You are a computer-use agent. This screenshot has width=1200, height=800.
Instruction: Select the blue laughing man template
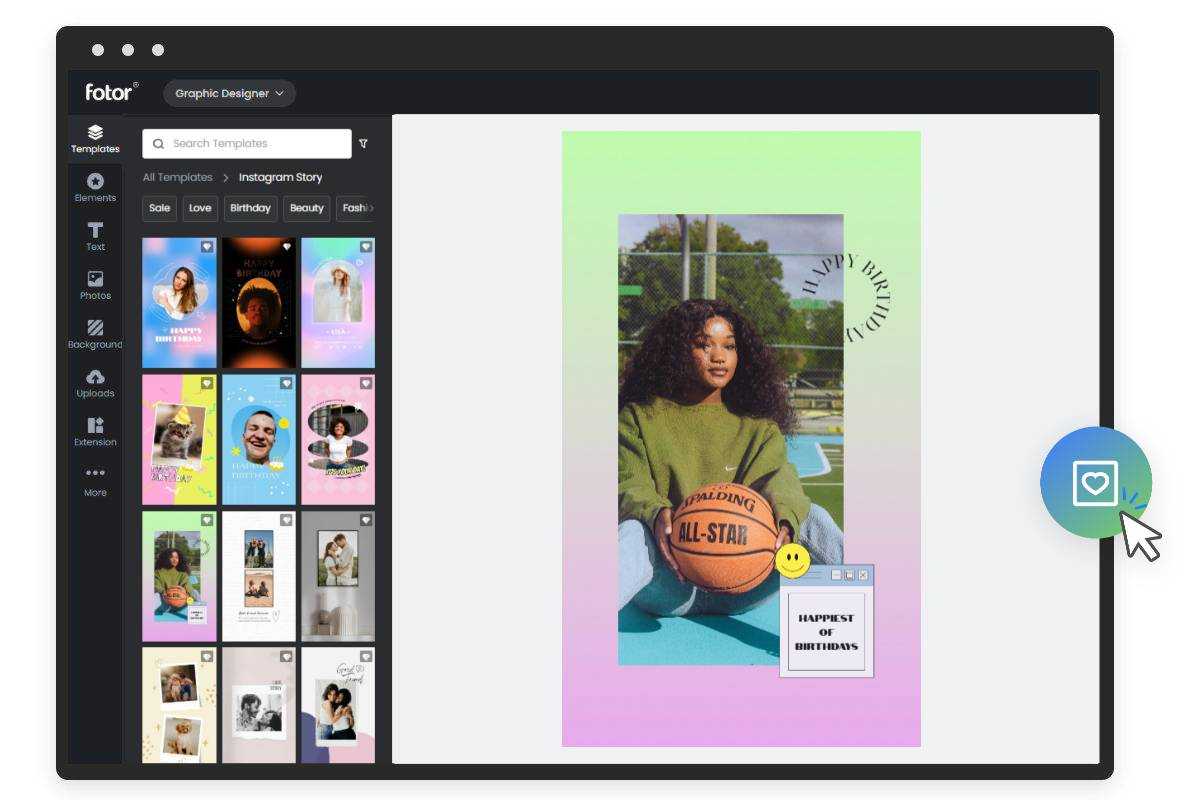click(x=259, y=440)
